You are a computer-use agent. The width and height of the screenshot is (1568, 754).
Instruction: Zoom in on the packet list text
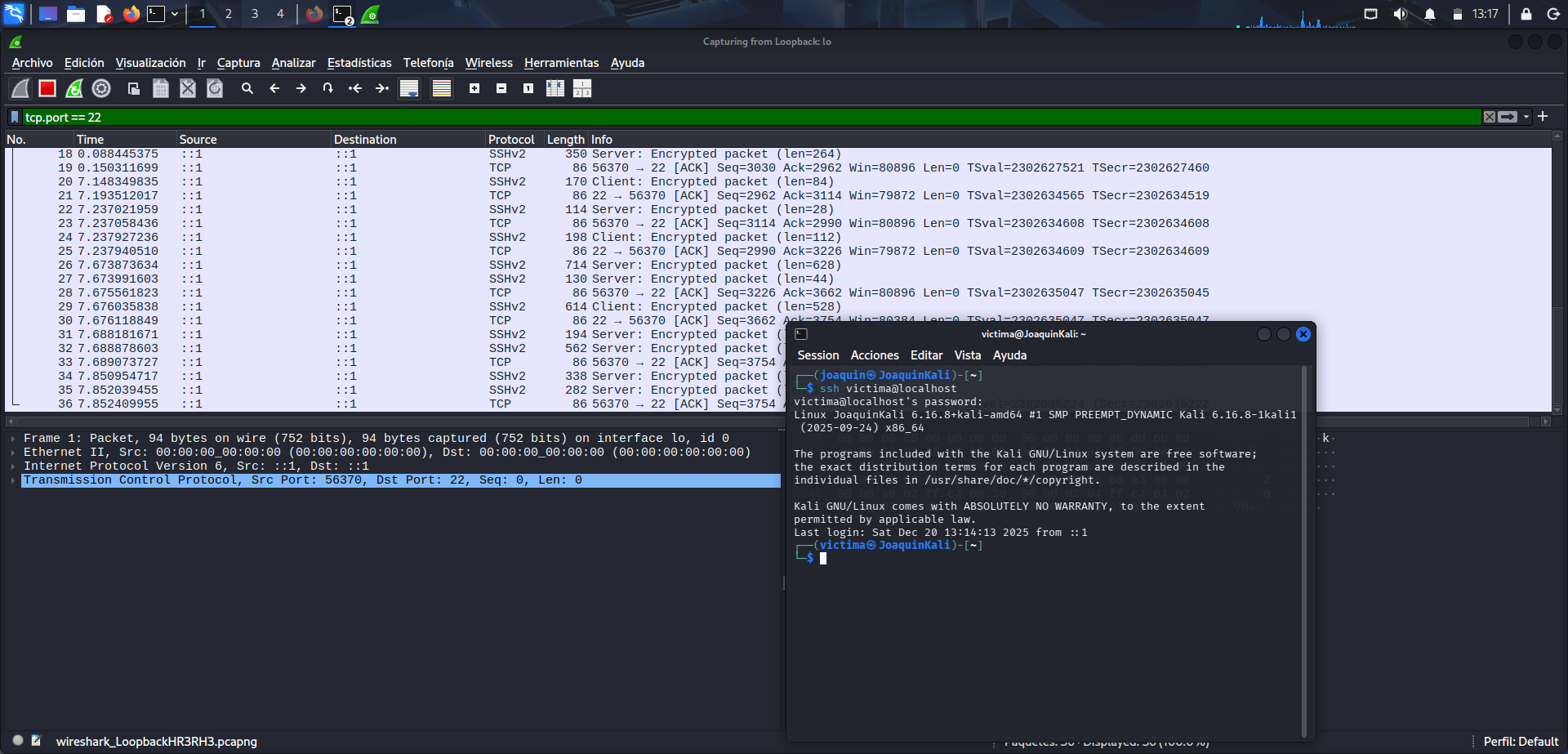click(474, 88)
